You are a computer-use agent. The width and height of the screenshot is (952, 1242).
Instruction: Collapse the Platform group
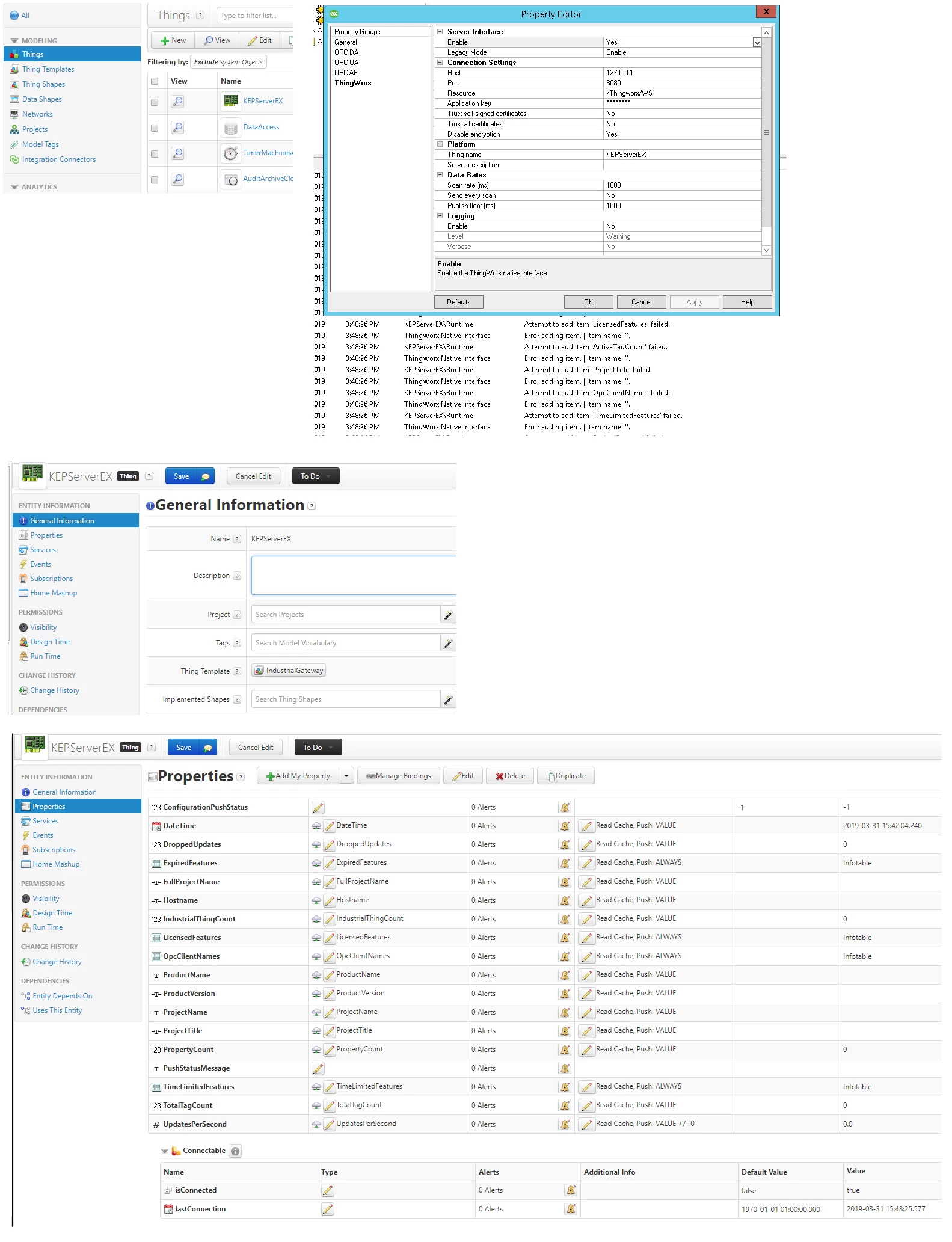[x=440, y=144]
